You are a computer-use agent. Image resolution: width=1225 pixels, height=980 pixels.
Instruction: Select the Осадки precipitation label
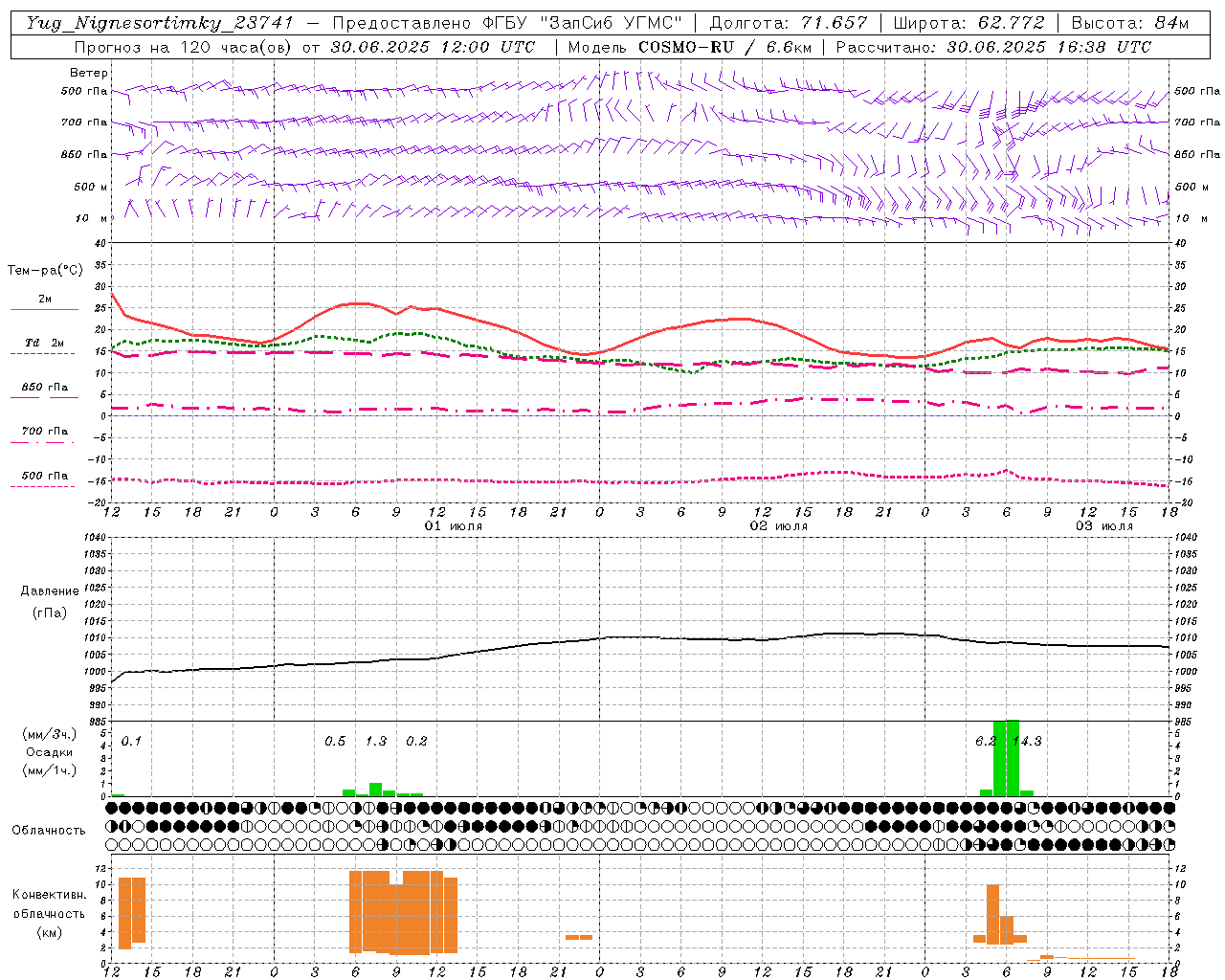pos(49,752)
